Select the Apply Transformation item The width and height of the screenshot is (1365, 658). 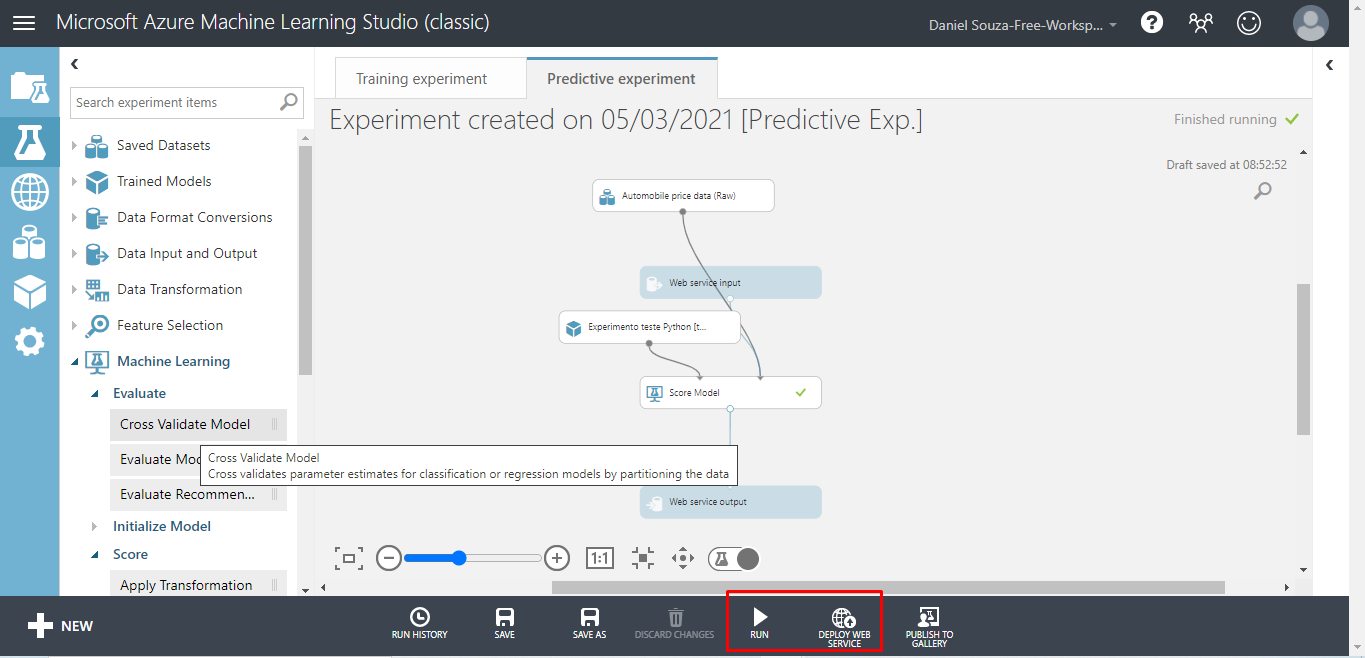point(198,585)
